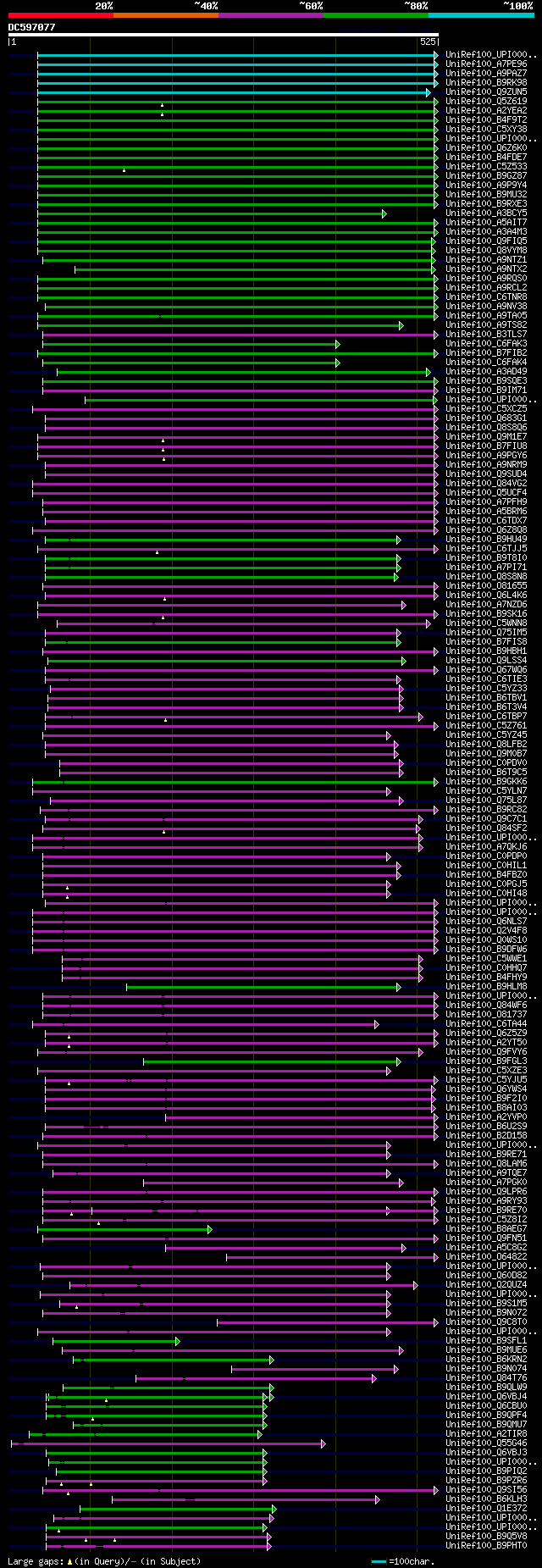Image resolution: width=542 pixels, height=1568 pixels.
Task: Select the DC597077 query title
Action: [31, 27]
